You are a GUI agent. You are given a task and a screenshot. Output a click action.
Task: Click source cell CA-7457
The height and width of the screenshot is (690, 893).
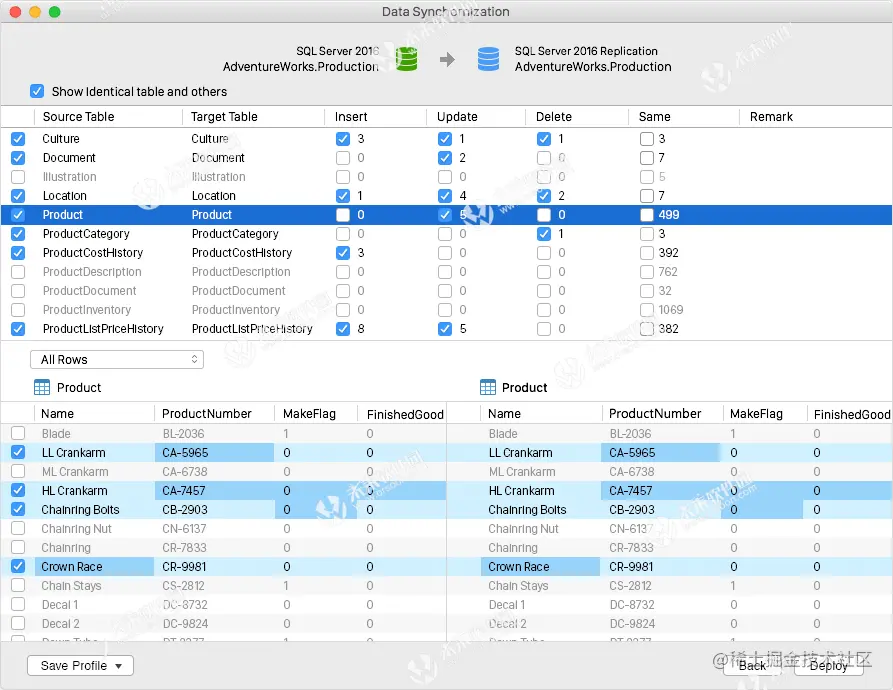(214, 491)
